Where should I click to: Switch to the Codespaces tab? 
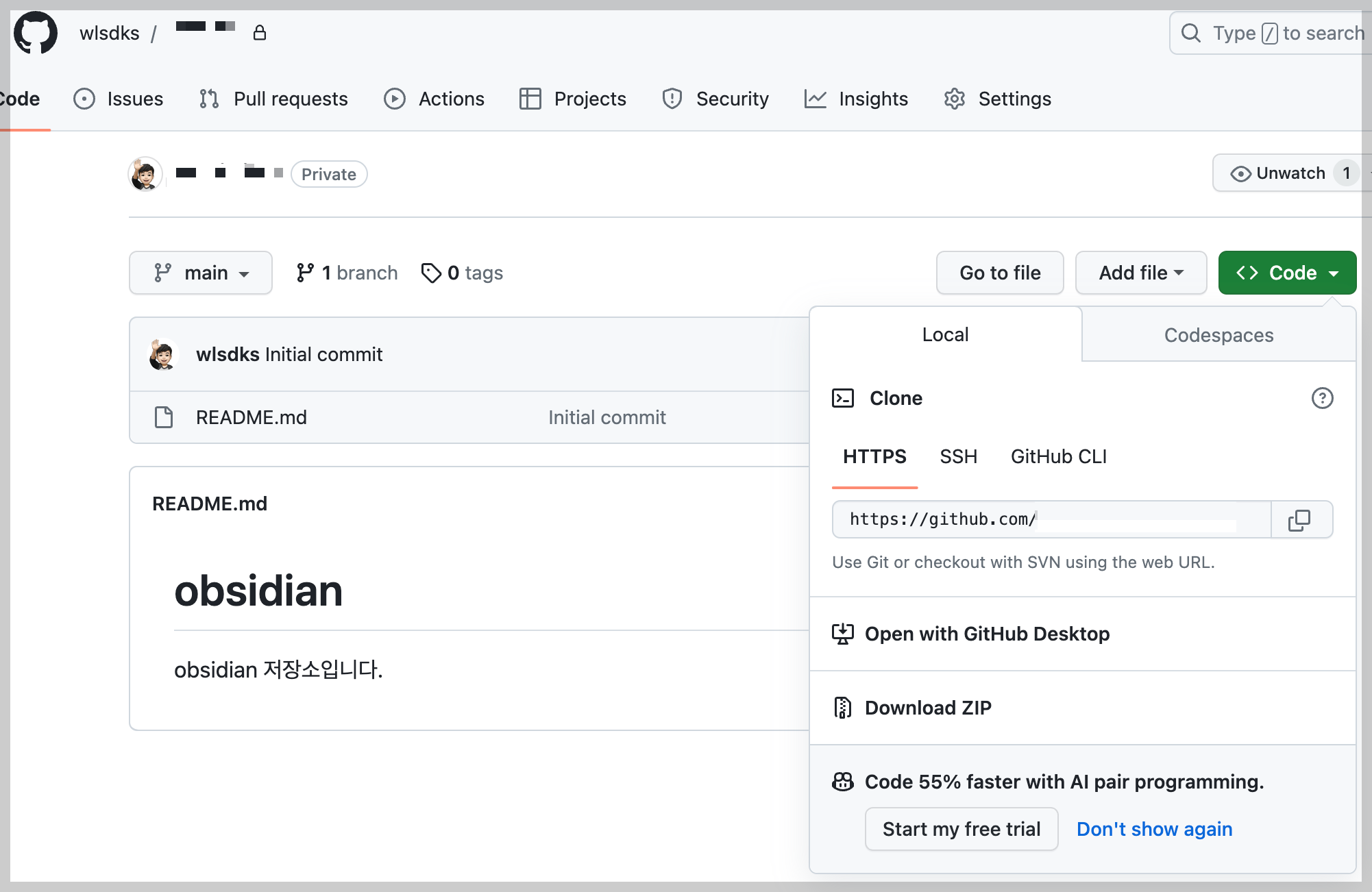pyautogui.click(x=1218, y=335)
